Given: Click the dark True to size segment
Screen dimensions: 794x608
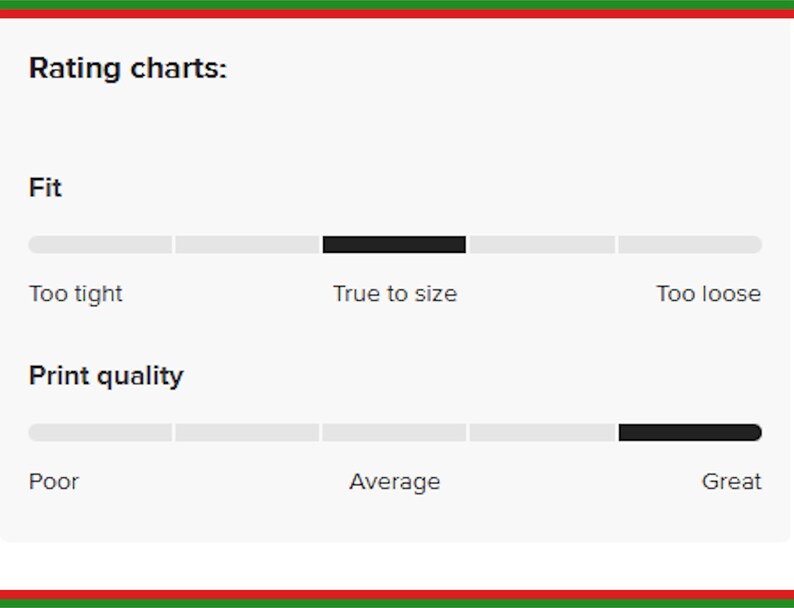Looking at the screenshot, I should coord(394,245).
